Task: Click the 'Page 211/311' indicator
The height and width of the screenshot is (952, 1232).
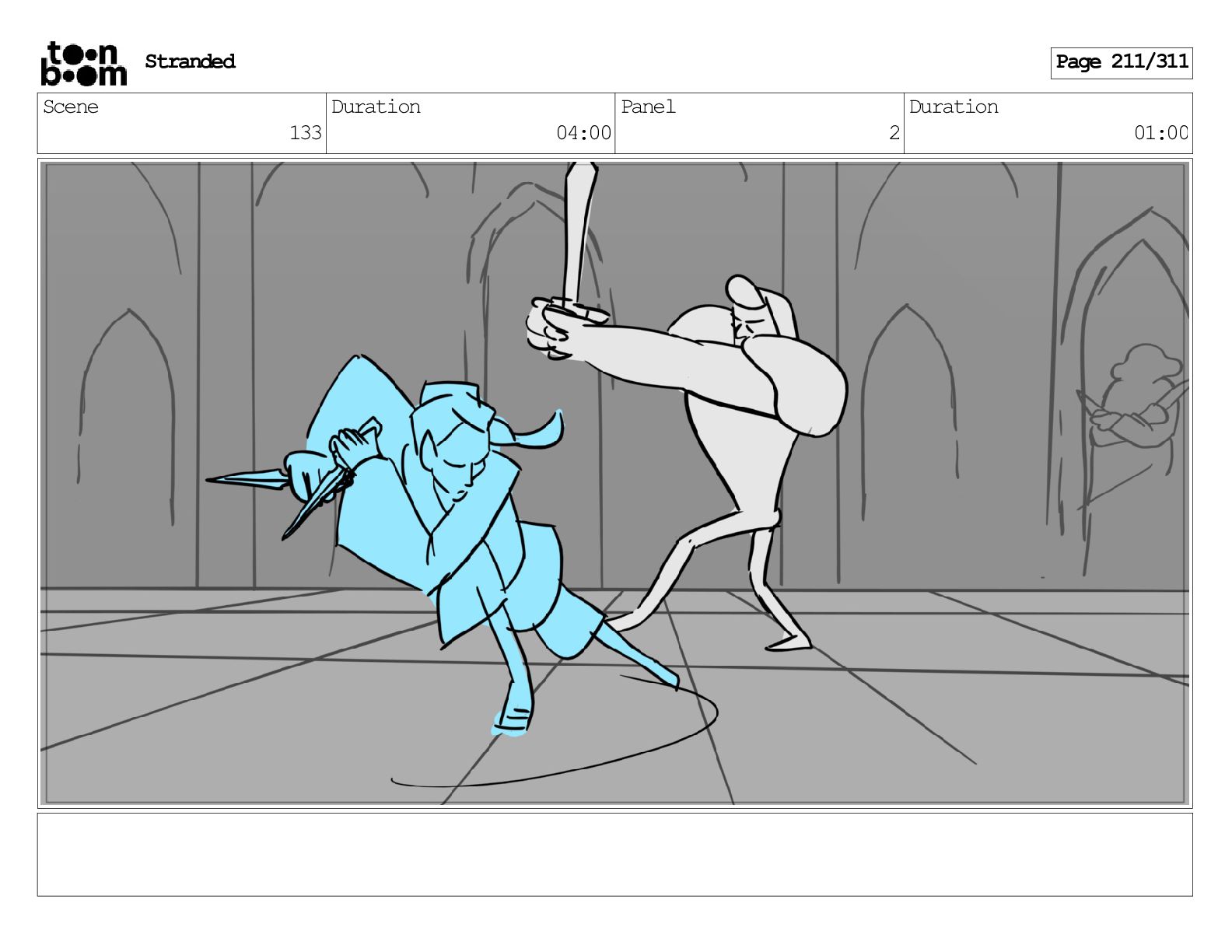Action: (x=1122, y=62)
